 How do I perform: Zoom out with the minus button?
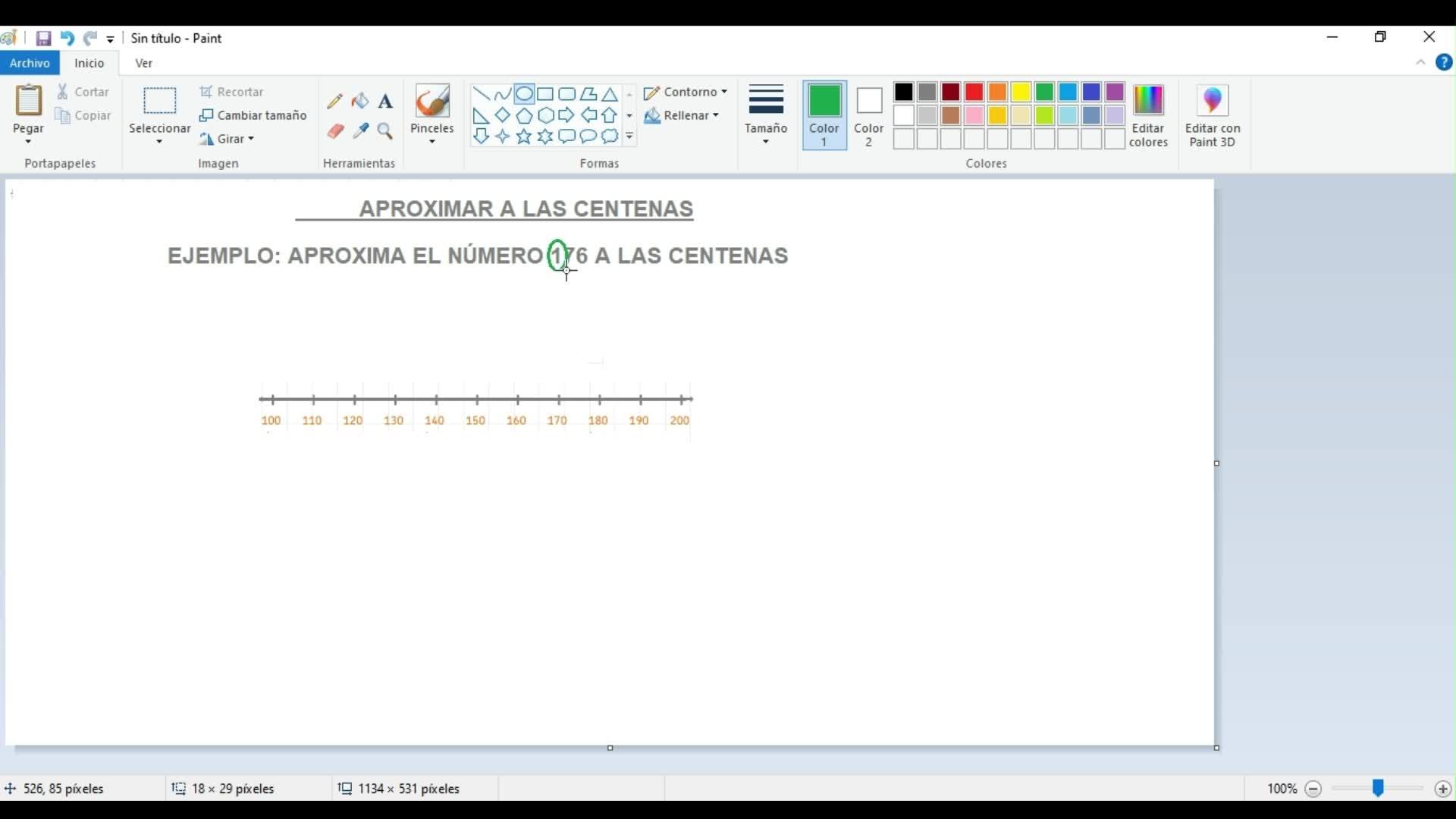(x=1313, y=789)
